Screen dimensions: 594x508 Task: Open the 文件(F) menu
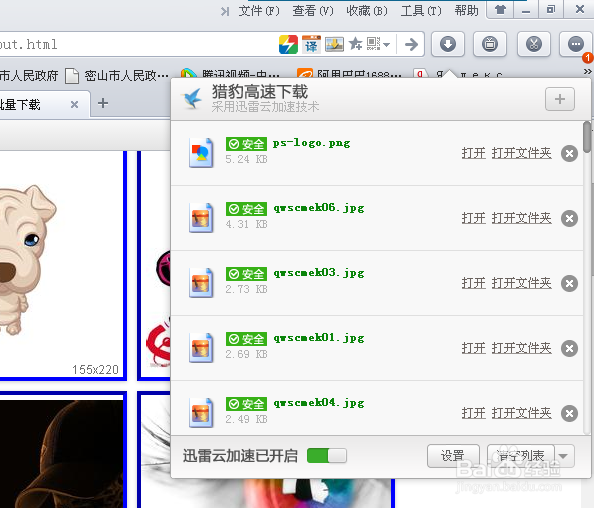tap(259, 11)
